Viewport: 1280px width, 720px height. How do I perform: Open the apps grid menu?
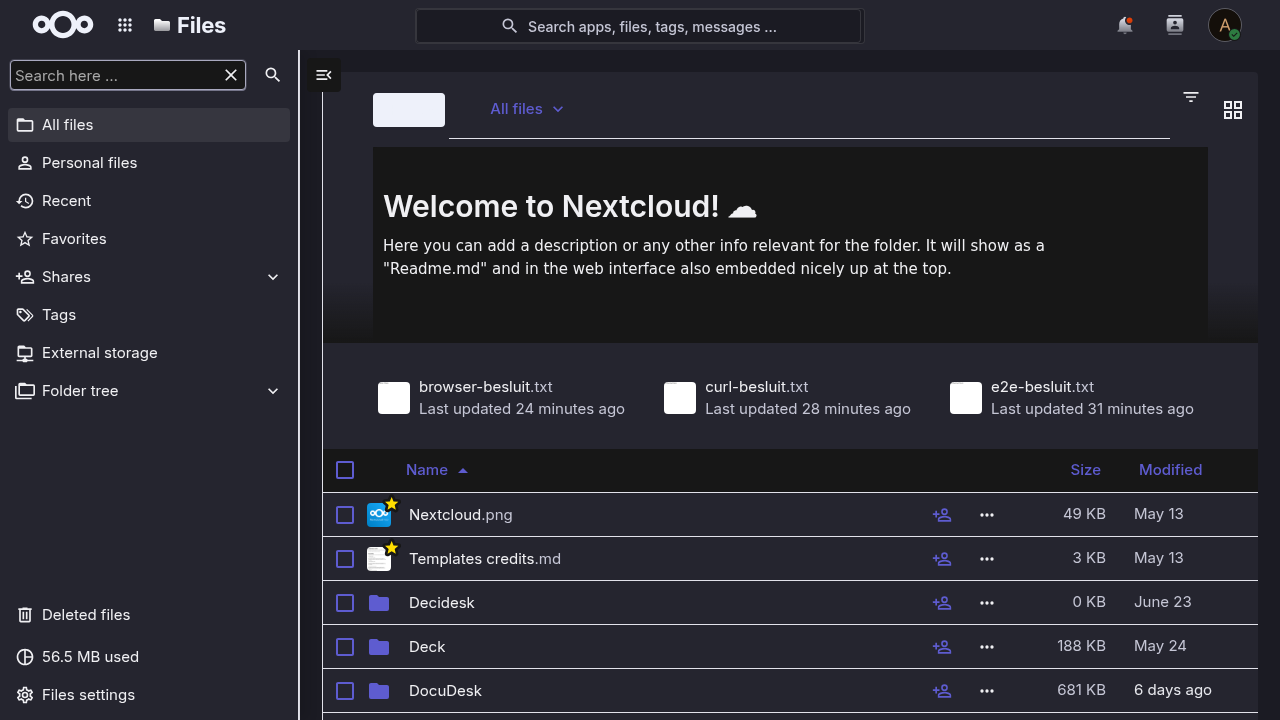[125, 25]
